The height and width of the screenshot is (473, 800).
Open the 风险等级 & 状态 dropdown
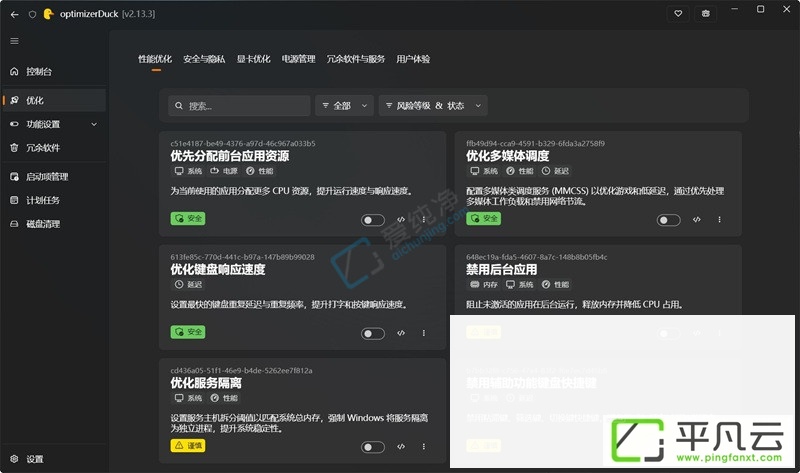(x=433, y=106)
